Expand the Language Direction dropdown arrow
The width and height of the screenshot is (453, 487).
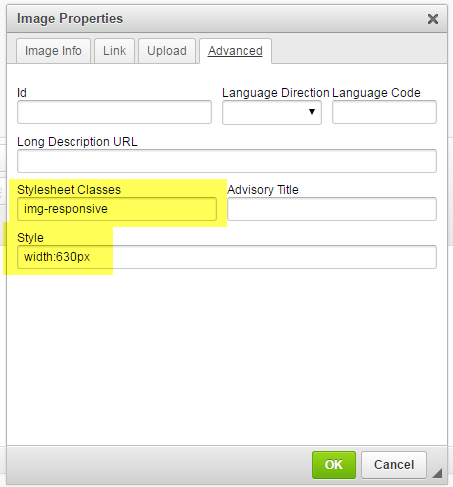point(312,112)
